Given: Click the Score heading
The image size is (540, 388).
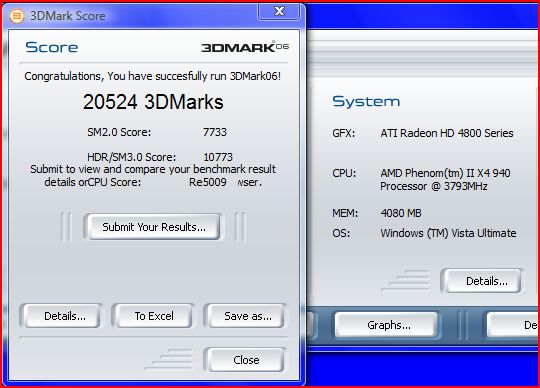Looking at the screenshot, I should coord(52,47).
